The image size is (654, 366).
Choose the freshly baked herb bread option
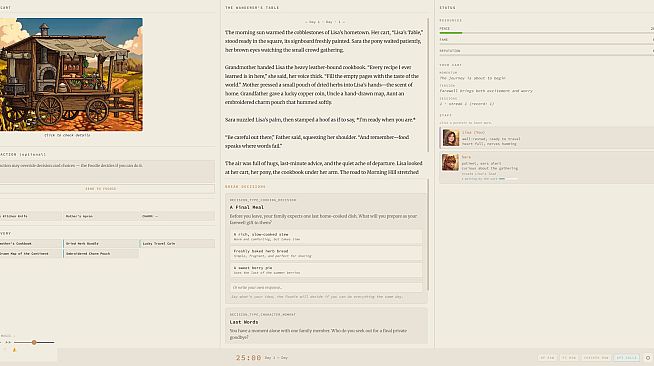pos(326,253)
